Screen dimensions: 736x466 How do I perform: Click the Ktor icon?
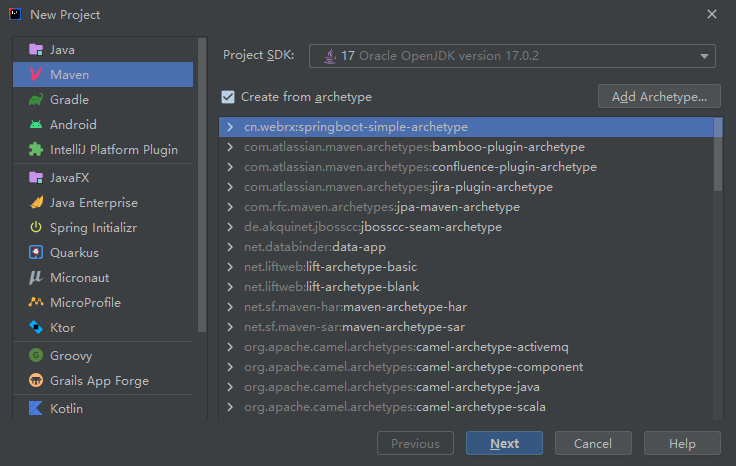click(x=36, y=327)
